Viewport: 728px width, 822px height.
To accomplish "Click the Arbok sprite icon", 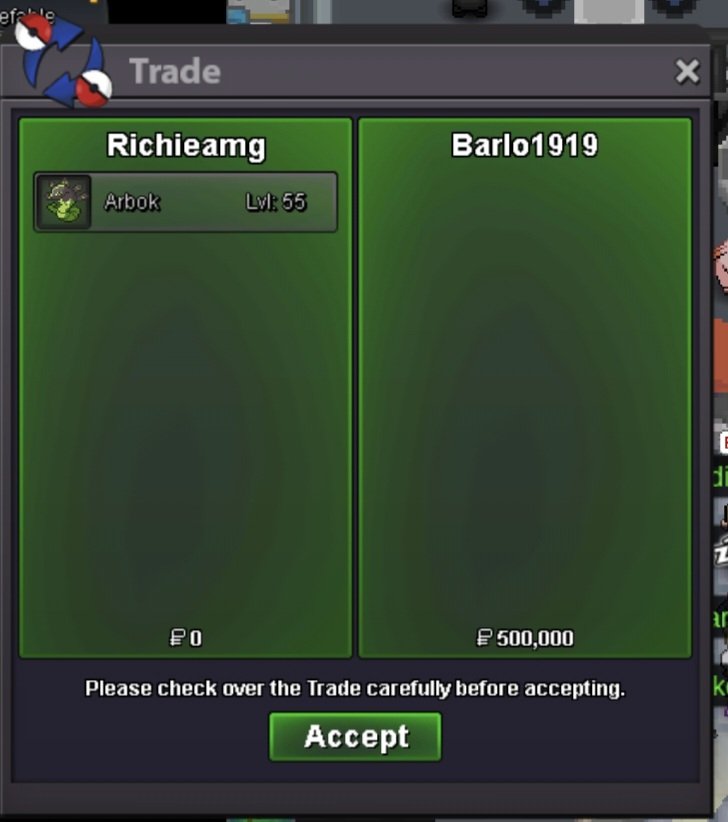I will tap(64, 202).
